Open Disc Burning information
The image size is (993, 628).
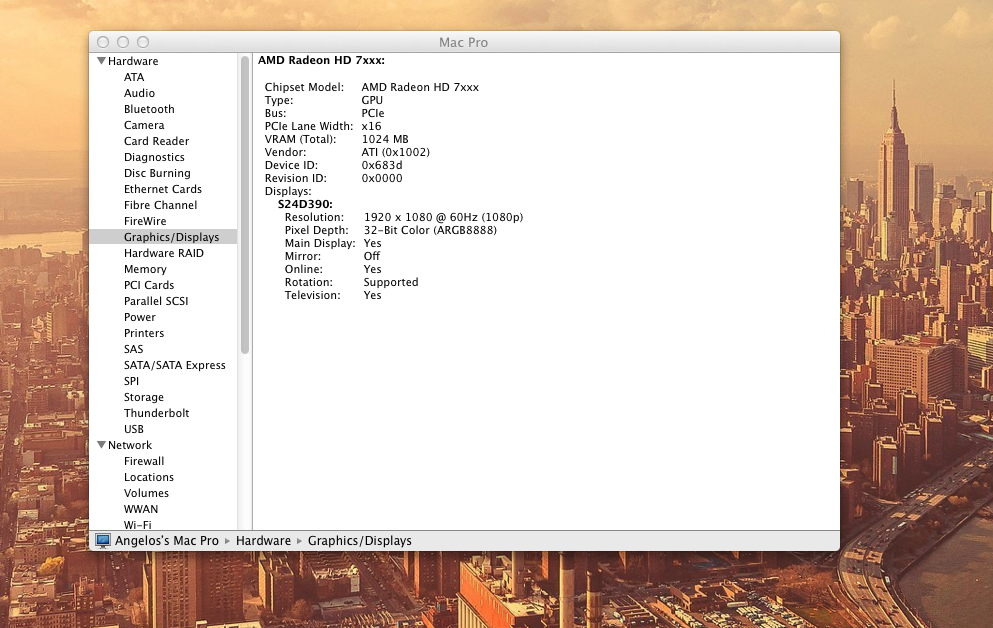(157, 173)
